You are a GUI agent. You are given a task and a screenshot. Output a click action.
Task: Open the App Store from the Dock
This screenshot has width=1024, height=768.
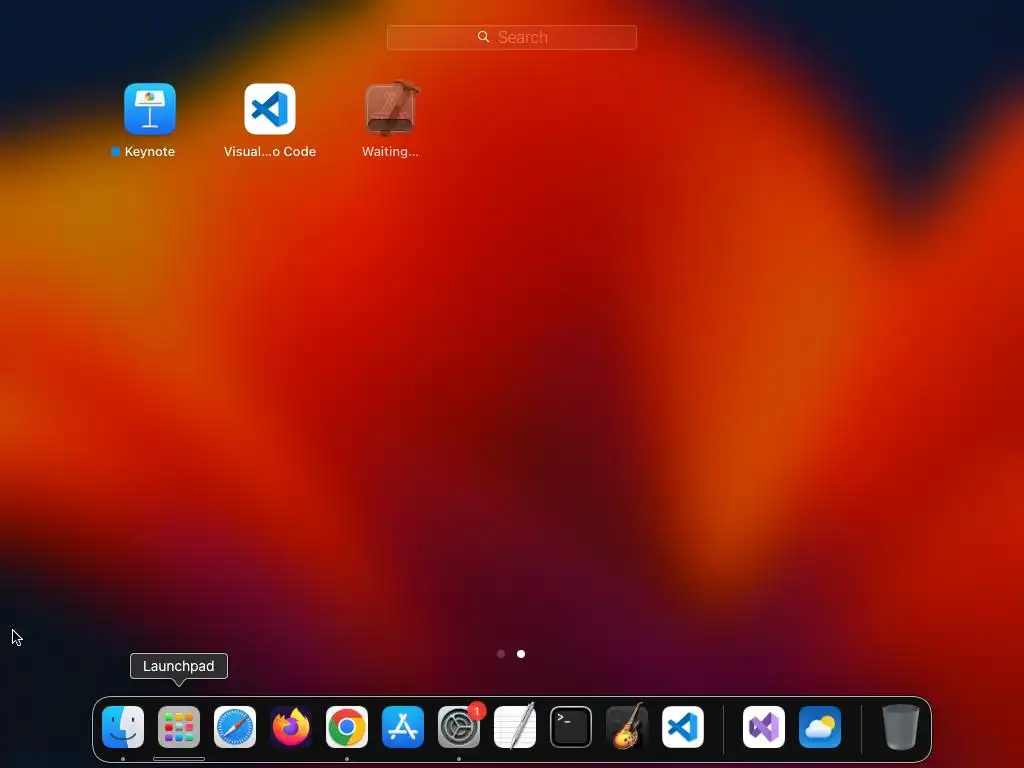pos(403,727)
